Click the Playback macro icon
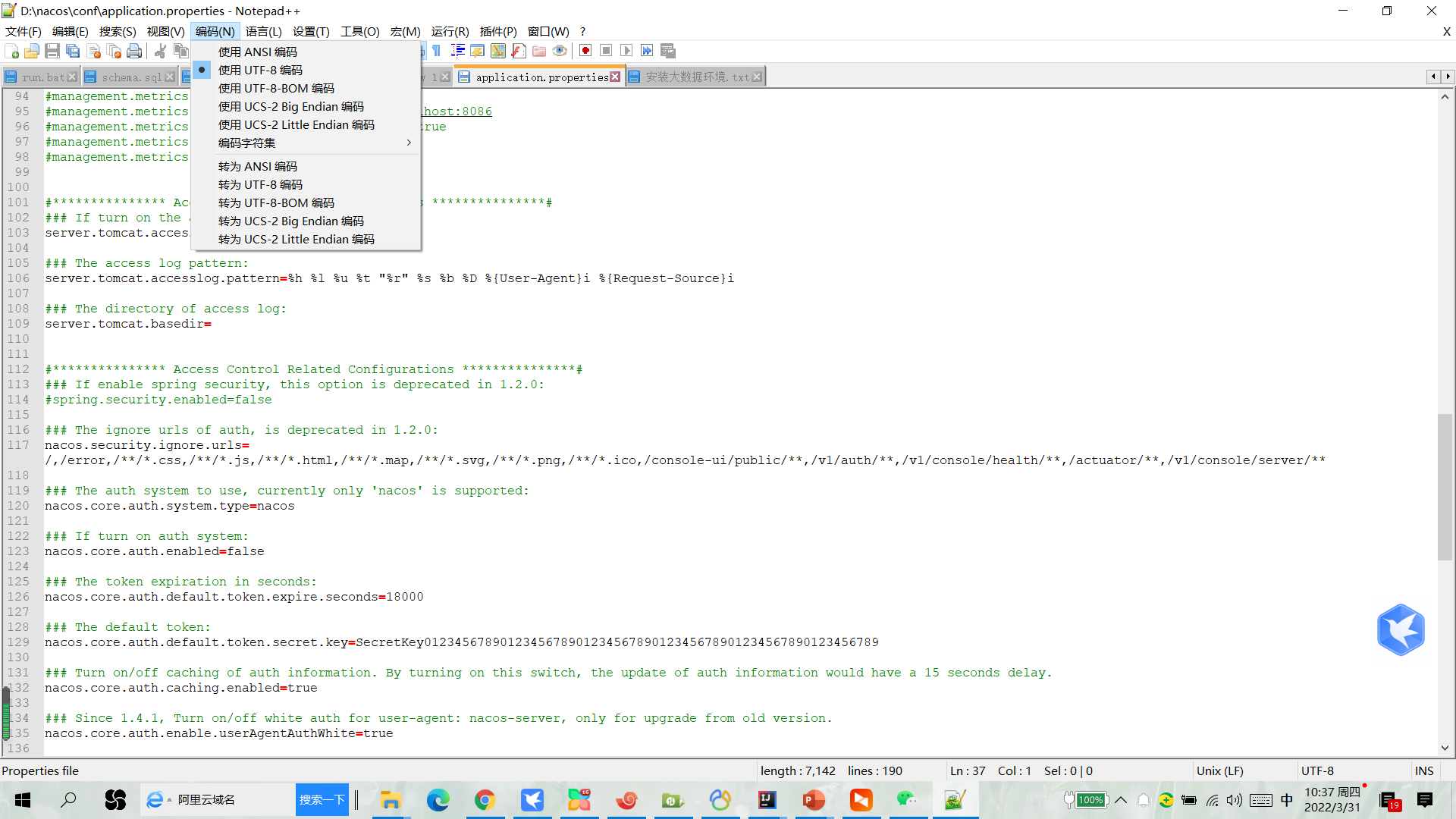Image resolution: width=1456 pixels, height=819 pixels. coord(626,51)
